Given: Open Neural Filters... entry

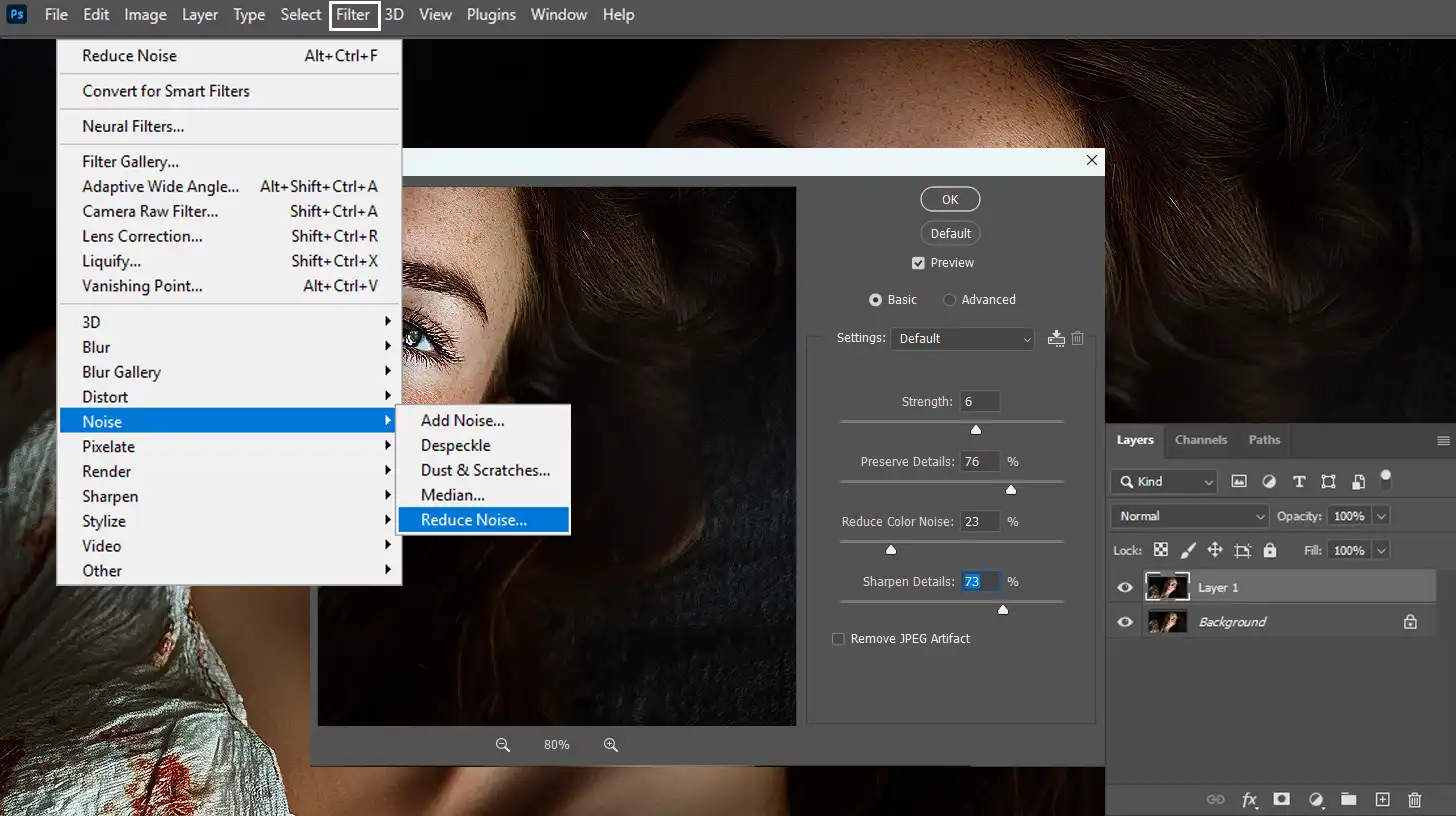Looking at the screenshot, I should click(229, 126).
